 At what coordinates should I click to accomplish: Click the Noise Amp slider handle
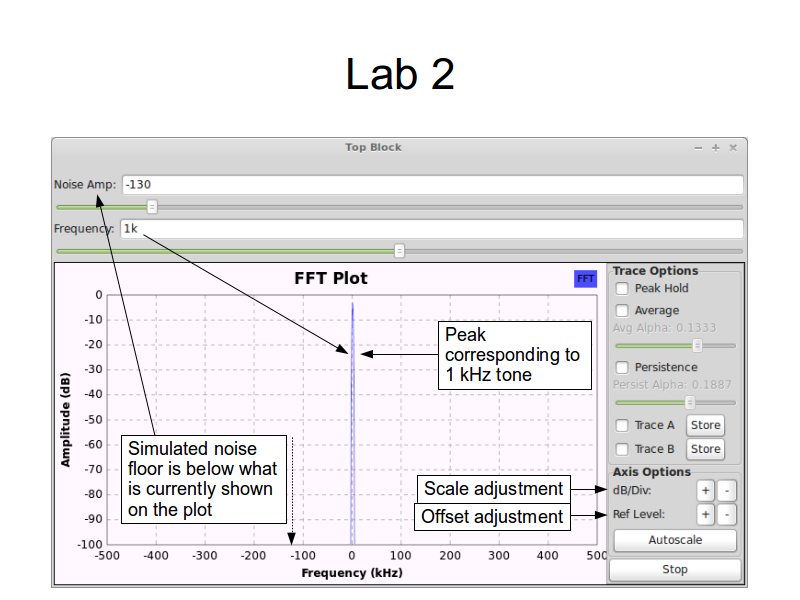(x=152, y=207)
